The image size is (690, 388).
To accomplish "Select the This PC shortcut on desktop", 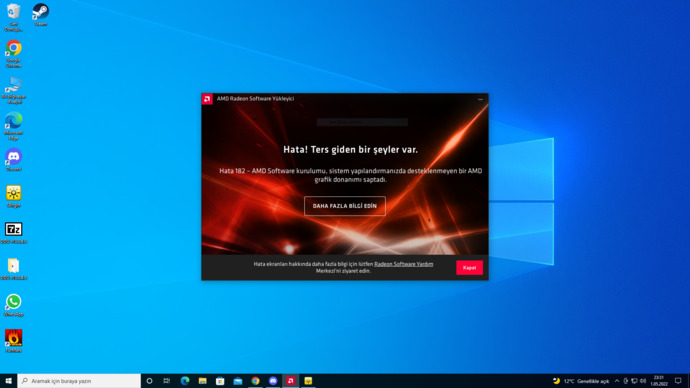I will click(14, 90).
